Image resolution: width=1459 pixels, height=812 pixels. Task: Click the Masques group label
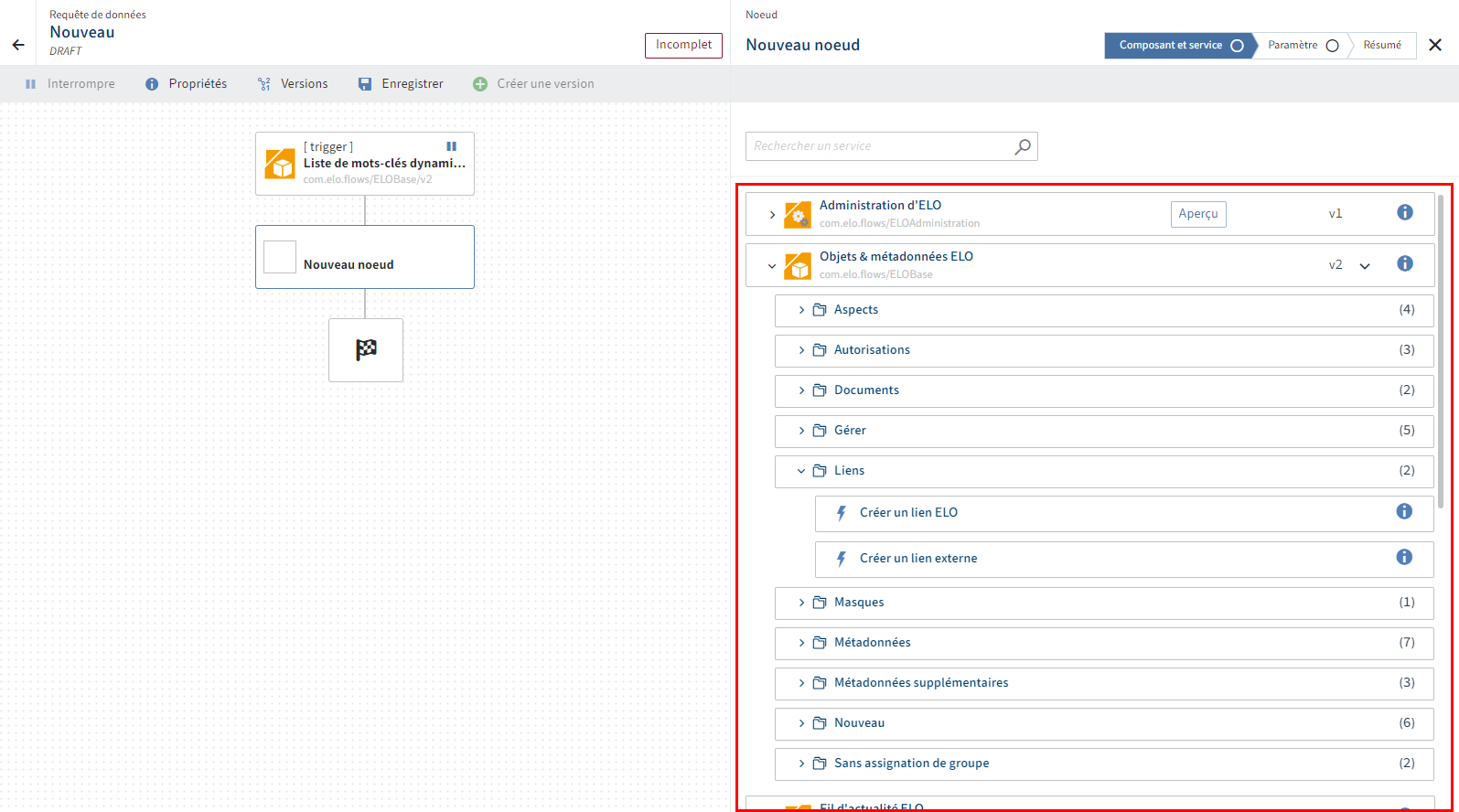click(859, 603)
